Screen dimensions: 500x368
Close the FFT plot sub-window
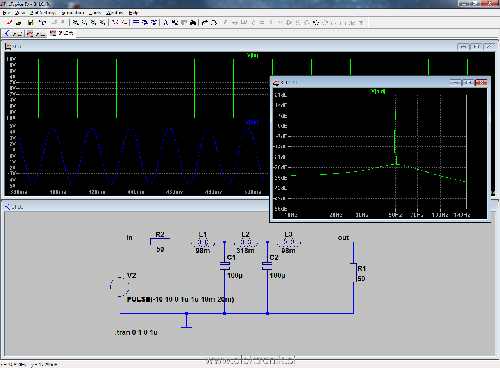click(x=481, y=82)
